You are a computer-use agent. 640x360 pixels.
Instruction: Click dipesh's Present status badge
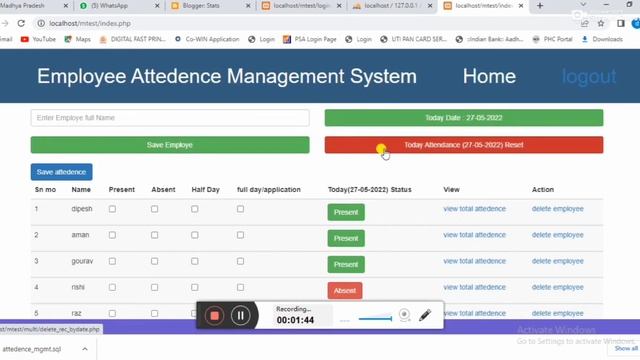[x=346, y=212]
